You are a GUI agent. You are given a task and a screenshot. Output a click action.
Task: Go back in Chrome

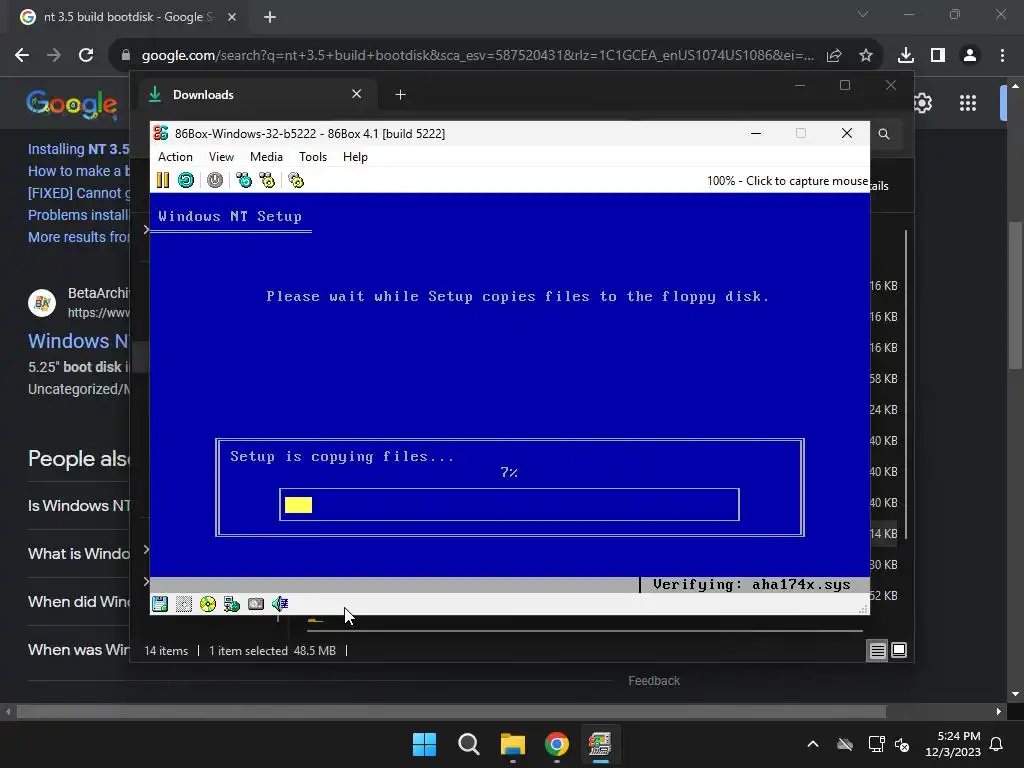coord(22,56)
